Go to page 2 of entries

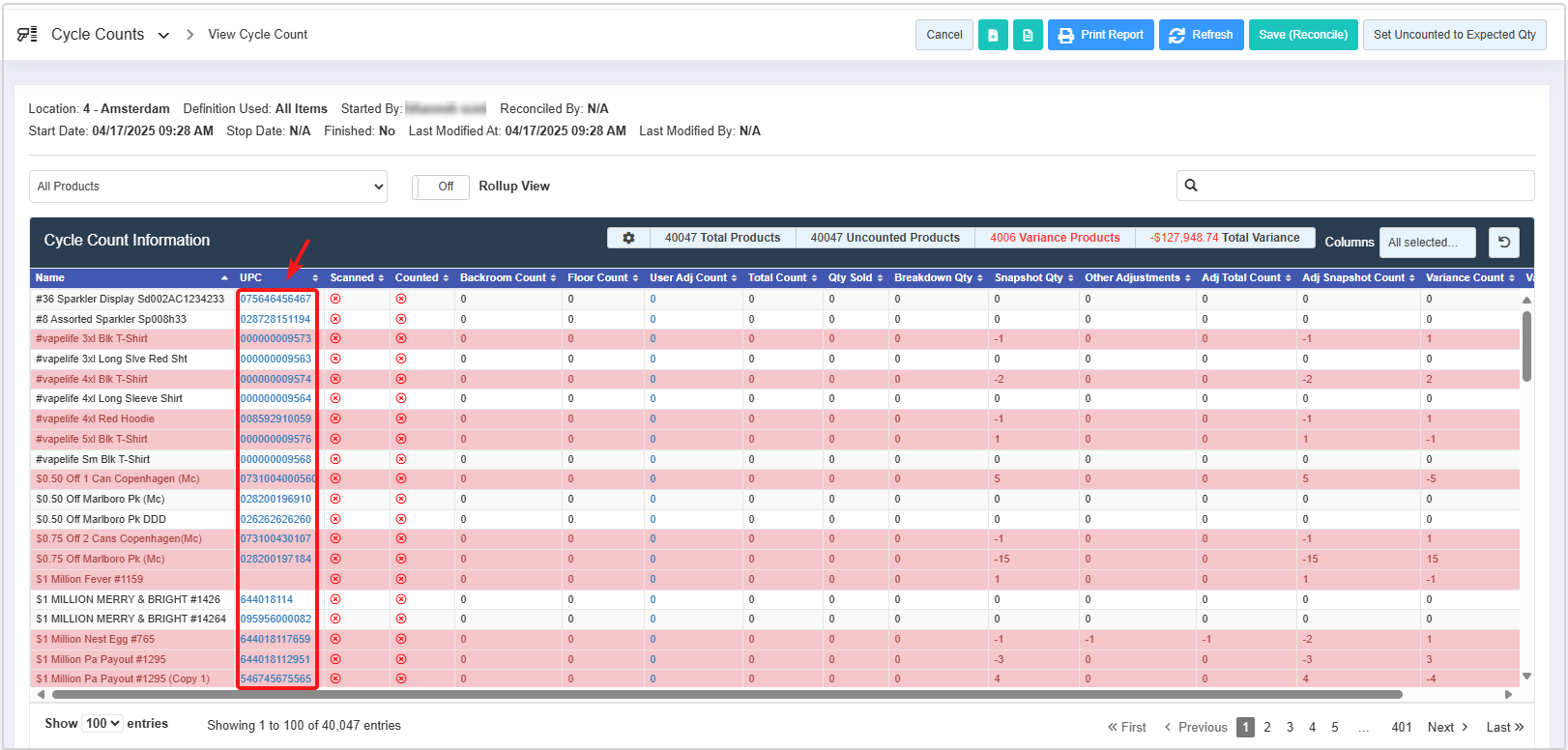[1267, 727]
